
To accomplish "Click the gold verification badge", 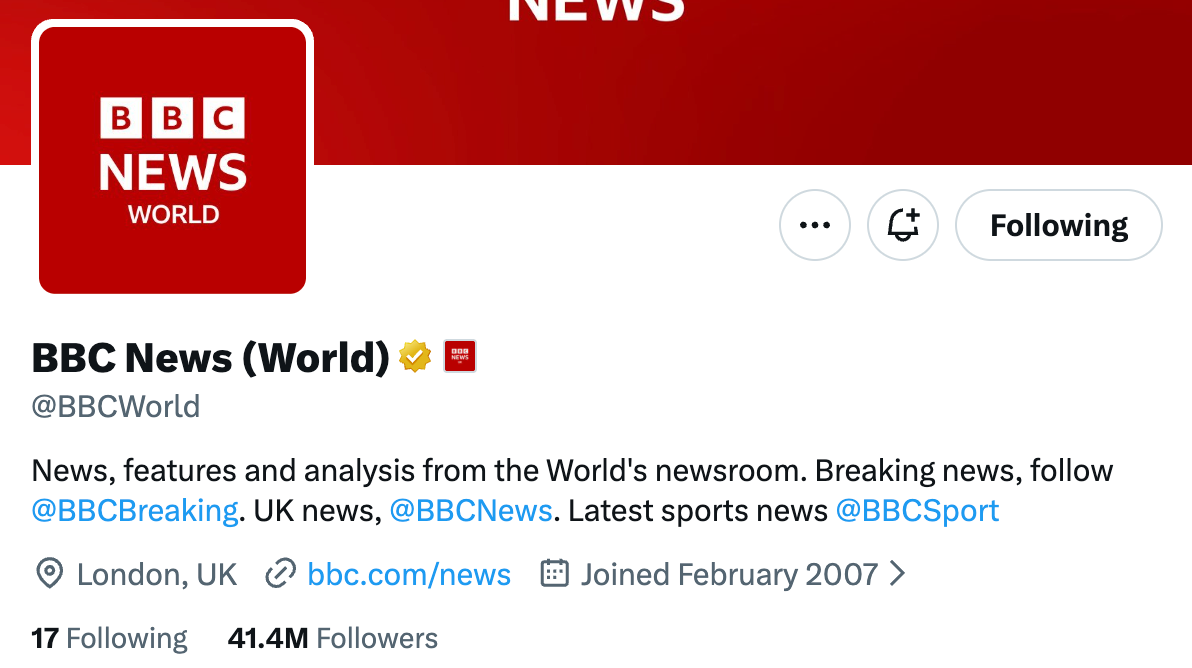I will (x=414, y=356).
